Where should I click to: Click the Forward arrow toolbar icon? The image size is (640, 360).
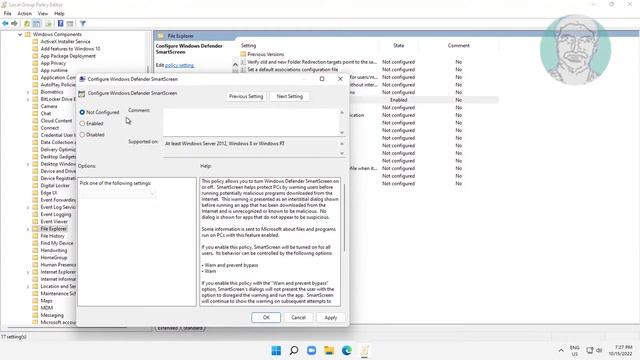pos(15,24)
